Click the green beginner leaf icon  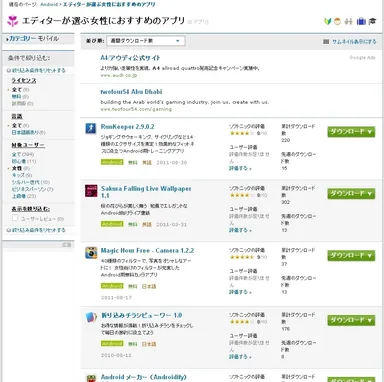coord(328,22)
